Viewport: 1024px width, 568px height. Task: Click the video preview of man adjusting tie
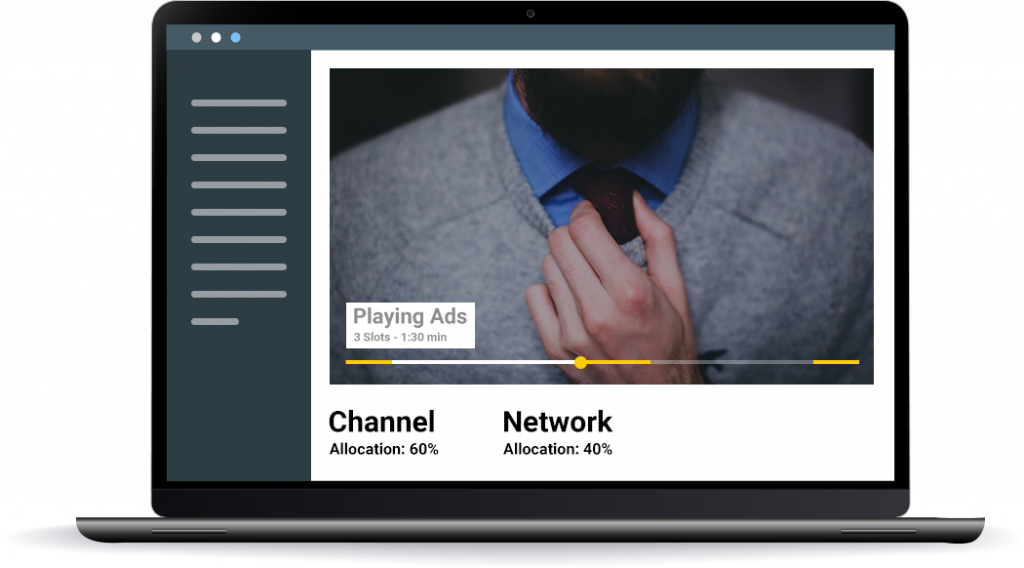coord(601,226)
